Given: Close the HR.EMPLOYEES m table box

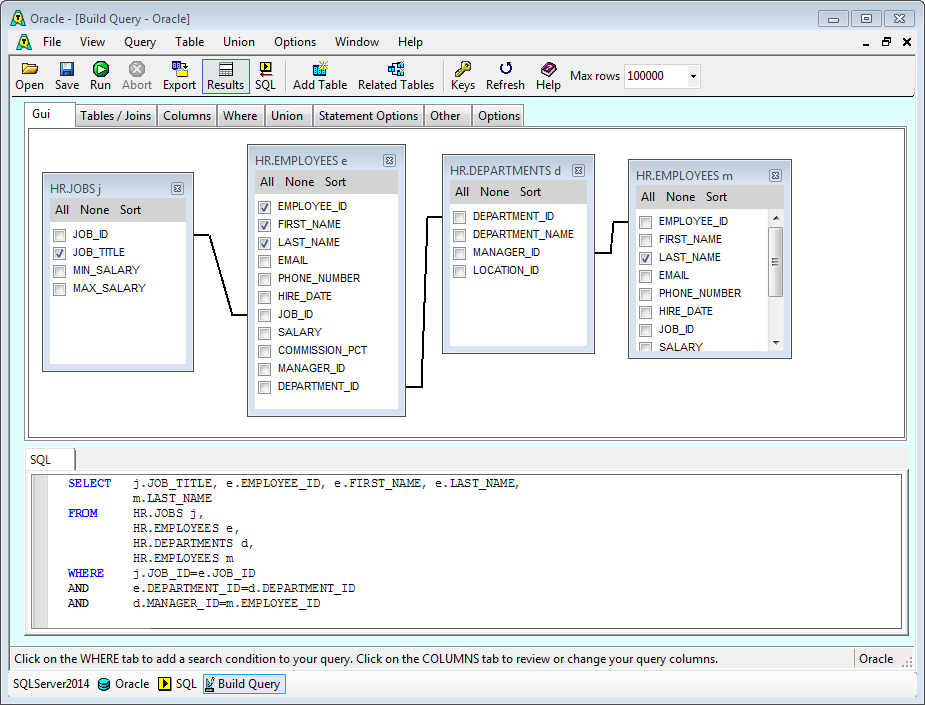Looking at the screenshot, I should [776, 176].
